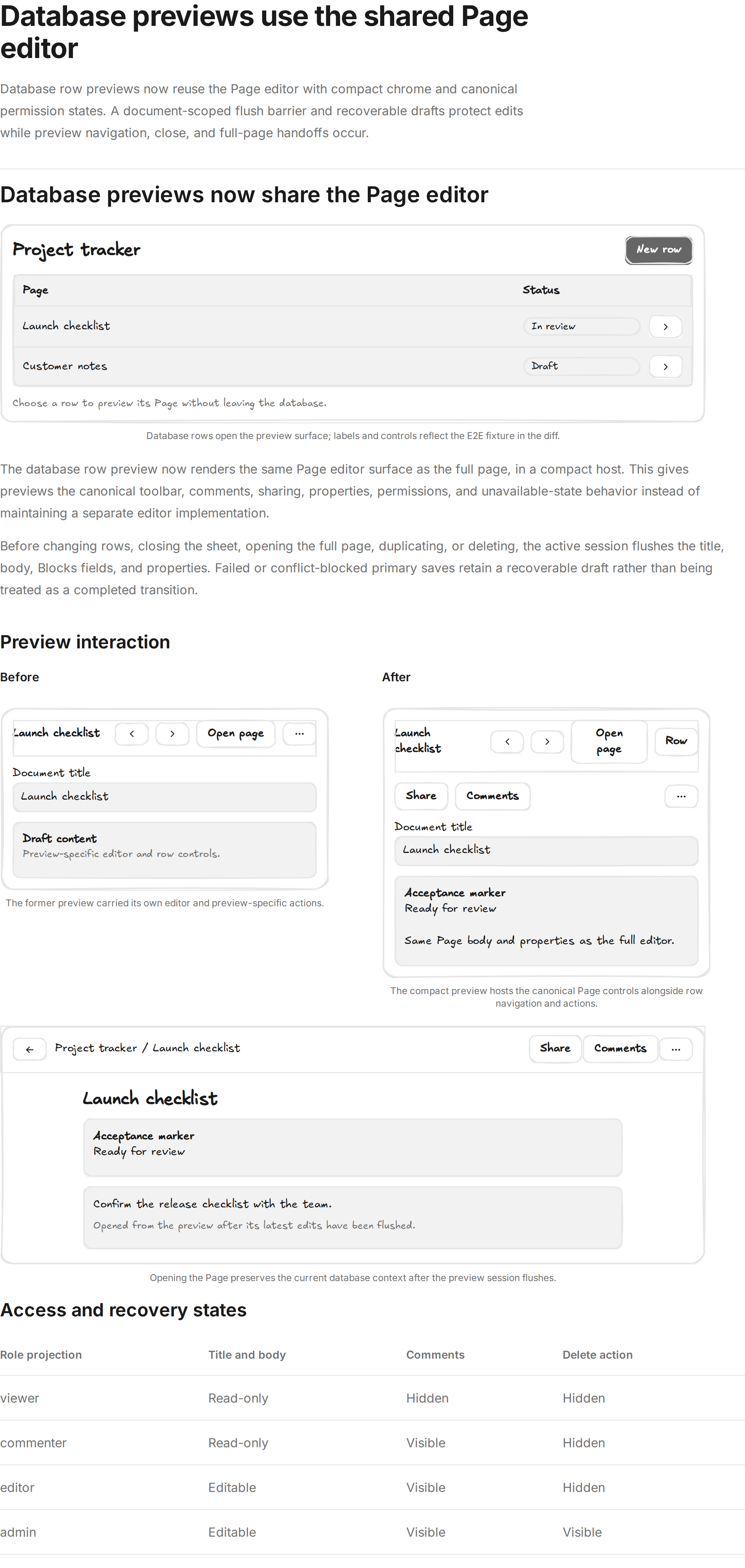Click the Project tracker database title
745x1568 pixels.
(77, 250)
